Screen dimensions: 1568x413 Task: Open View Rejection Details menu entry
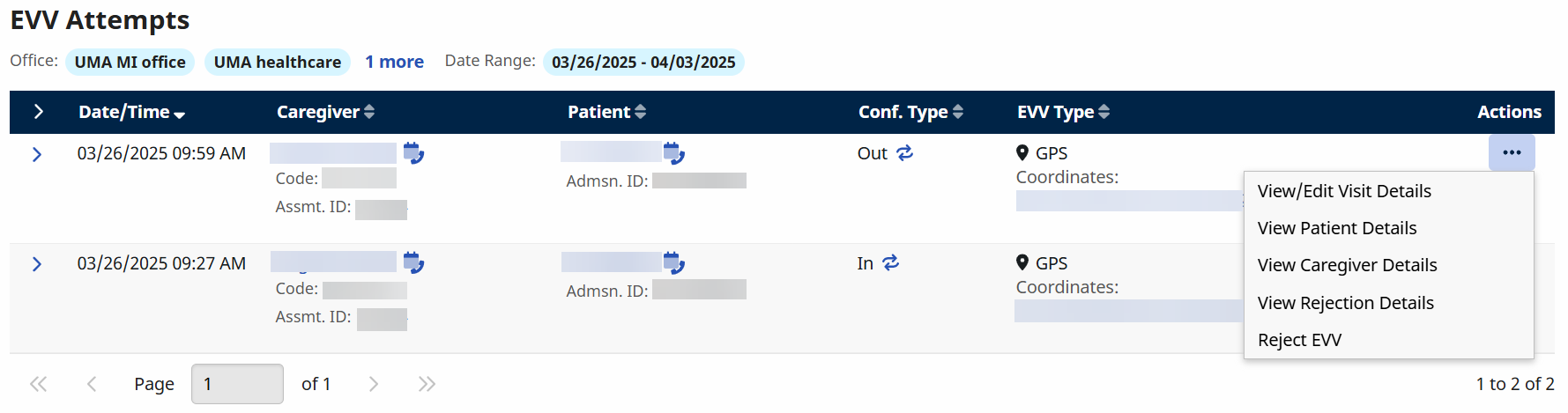tap(1345, 303)
